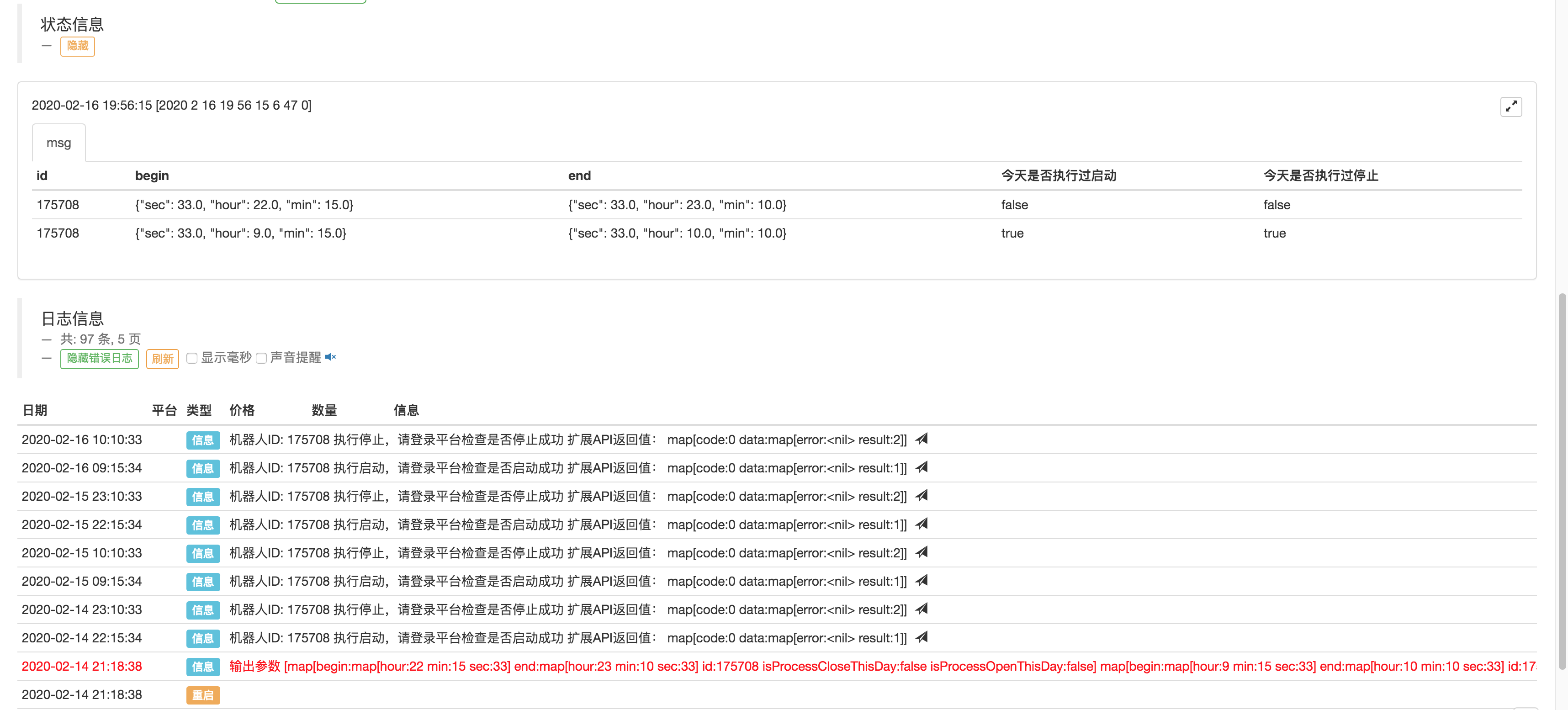Image resolution: width=1568 pixels, height=710 pixels.
Task: Click send icon on 2020-02-15 22:15:34 log
Action: (922, 525)
